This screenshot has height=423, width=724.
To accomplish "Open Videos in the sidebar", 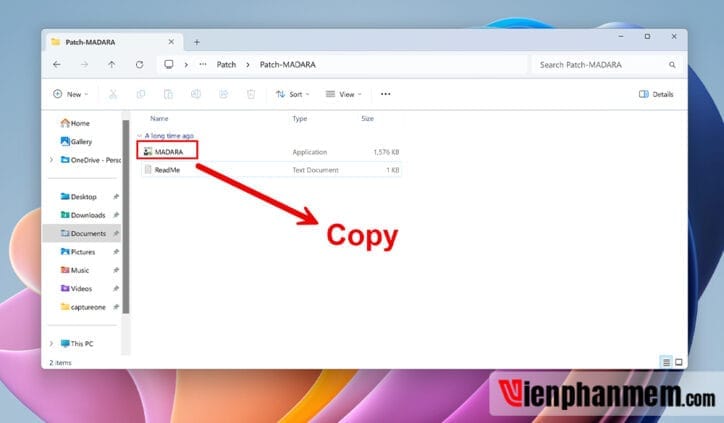I will [x=76, y=289].
